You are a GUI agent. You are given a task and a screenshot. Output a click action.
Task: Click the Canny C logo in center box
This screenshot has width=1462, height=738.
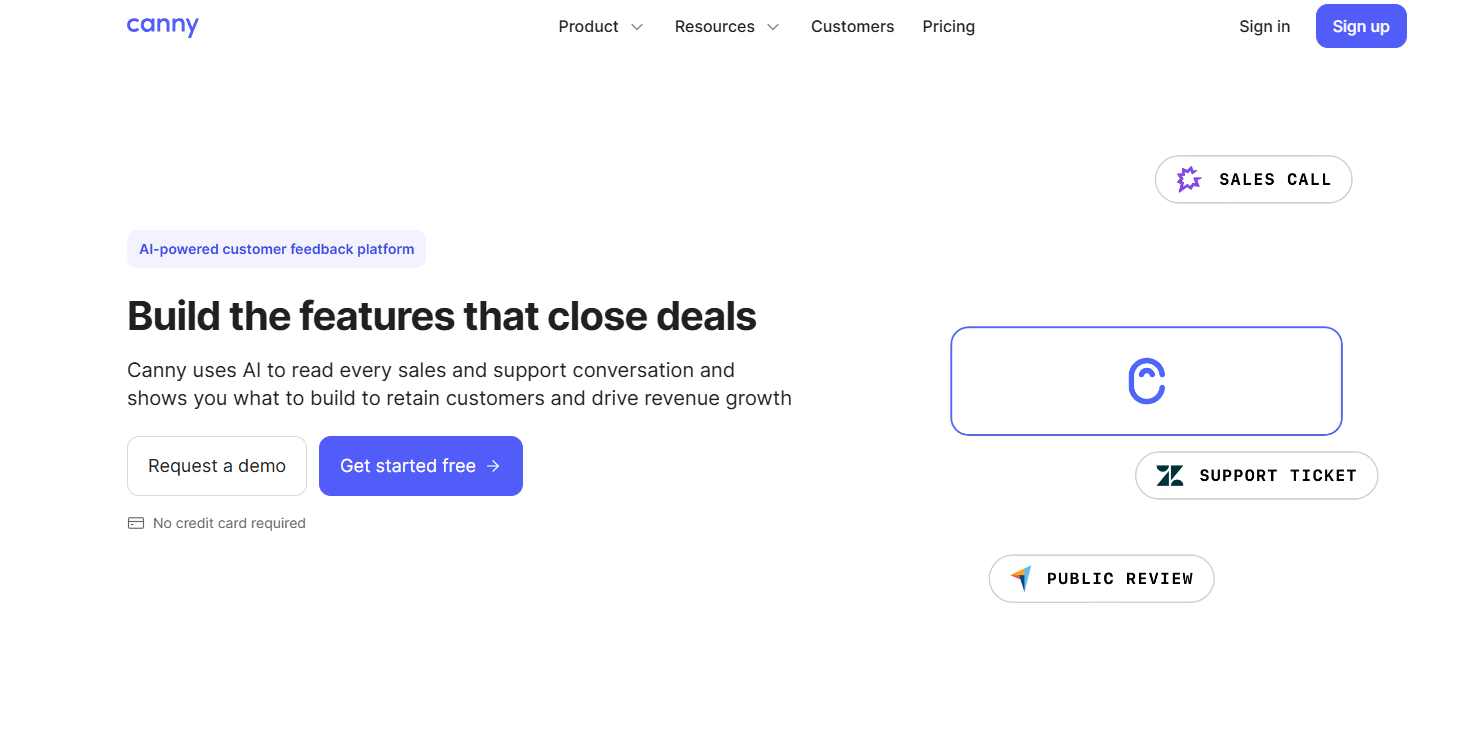(x=1147, y=381)
